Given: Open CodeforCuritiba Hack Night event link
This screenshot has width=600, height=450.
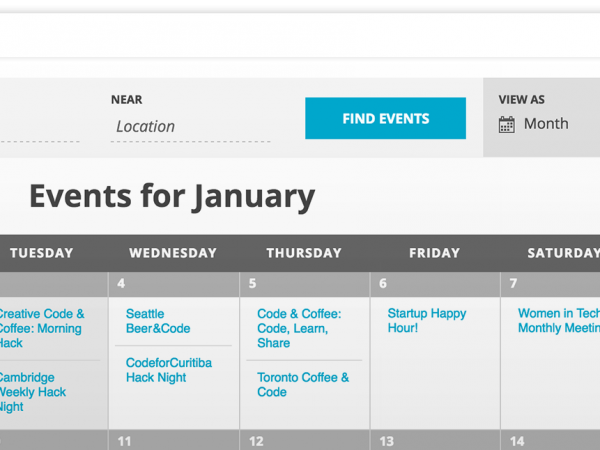Looking at the screenshot, I should click(169, 370).
